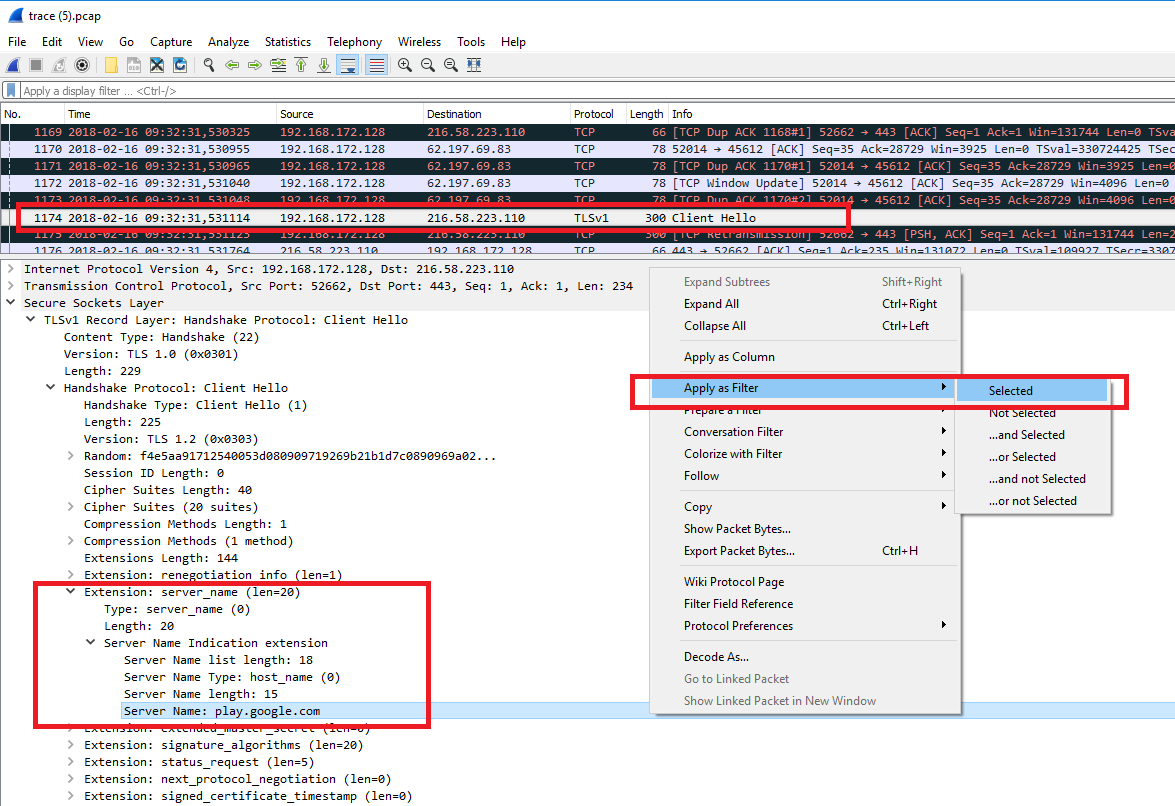Restart the current capture
This screenshot has width=1175, height=806.
(x=57, y=64)
